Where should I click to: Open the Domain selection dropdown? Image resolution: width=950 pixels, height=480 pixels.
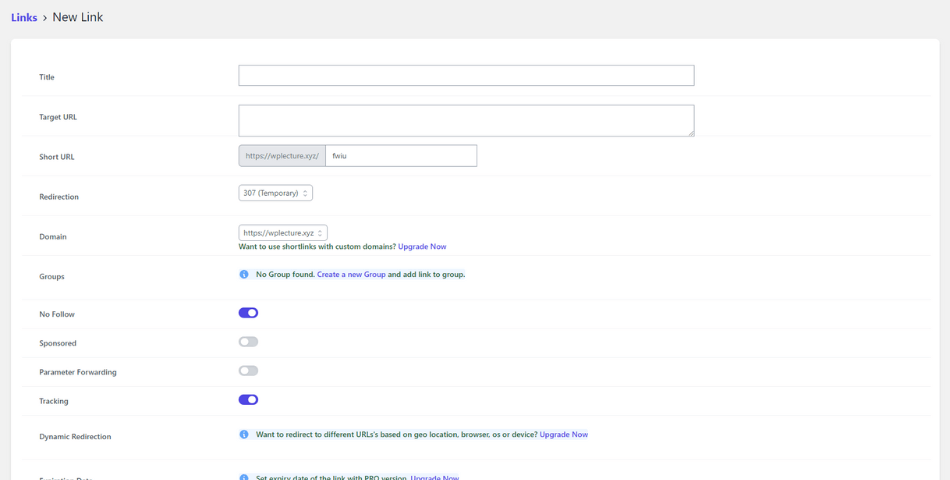pyautogui.click(x=283, y=233)
